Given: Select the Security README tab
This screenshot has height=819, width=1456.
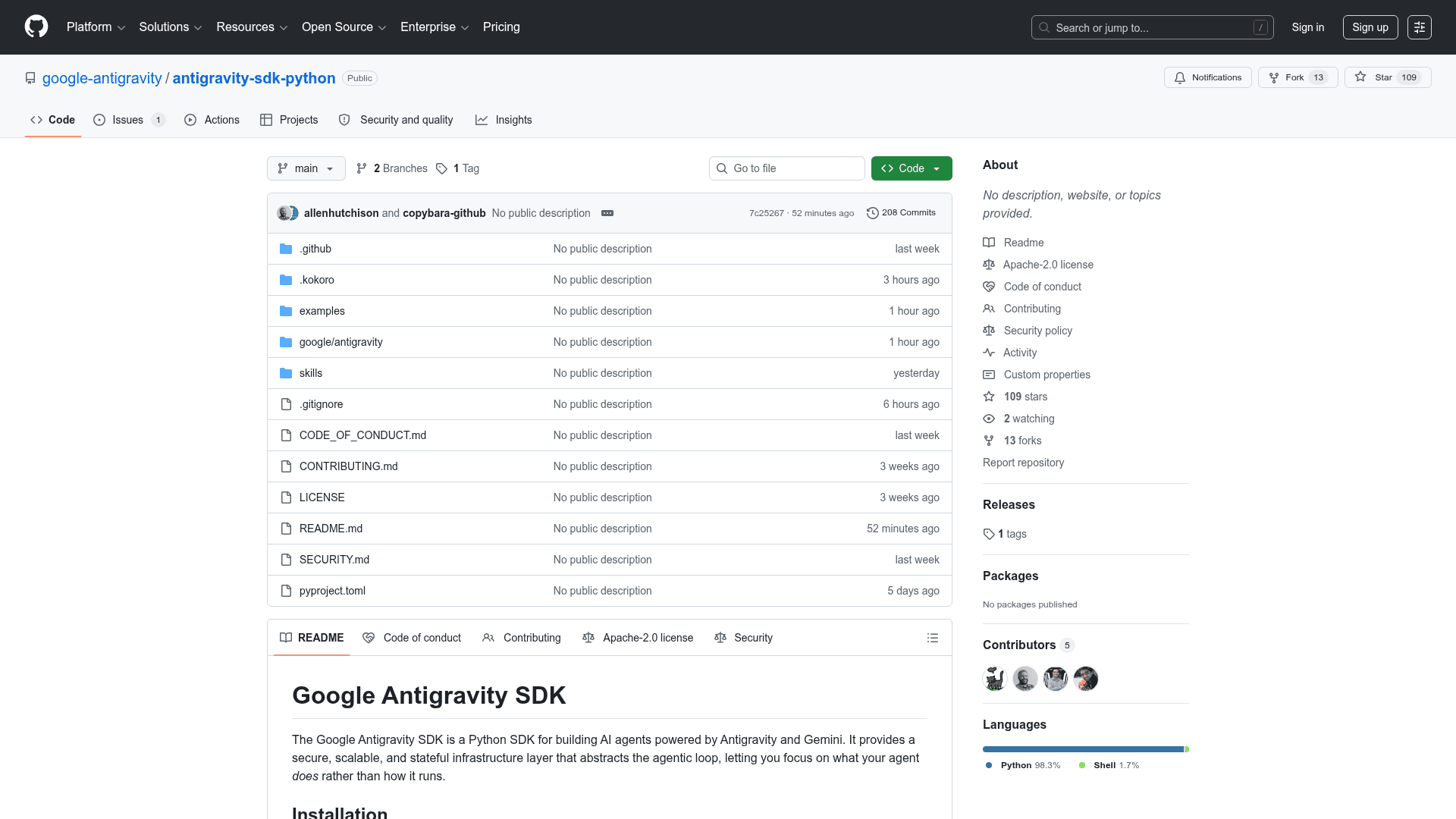Looking at the screenshot, I should coord(743,638).
